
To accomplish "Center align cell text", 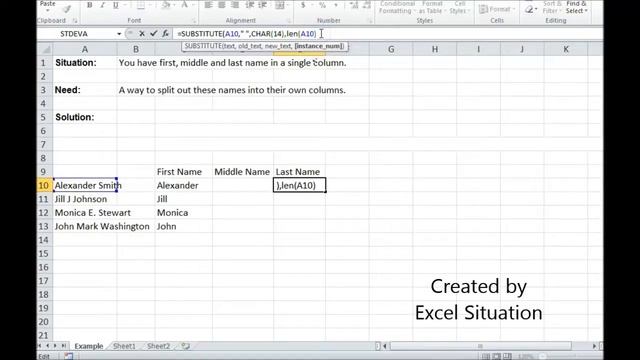I will click(222, 5).
